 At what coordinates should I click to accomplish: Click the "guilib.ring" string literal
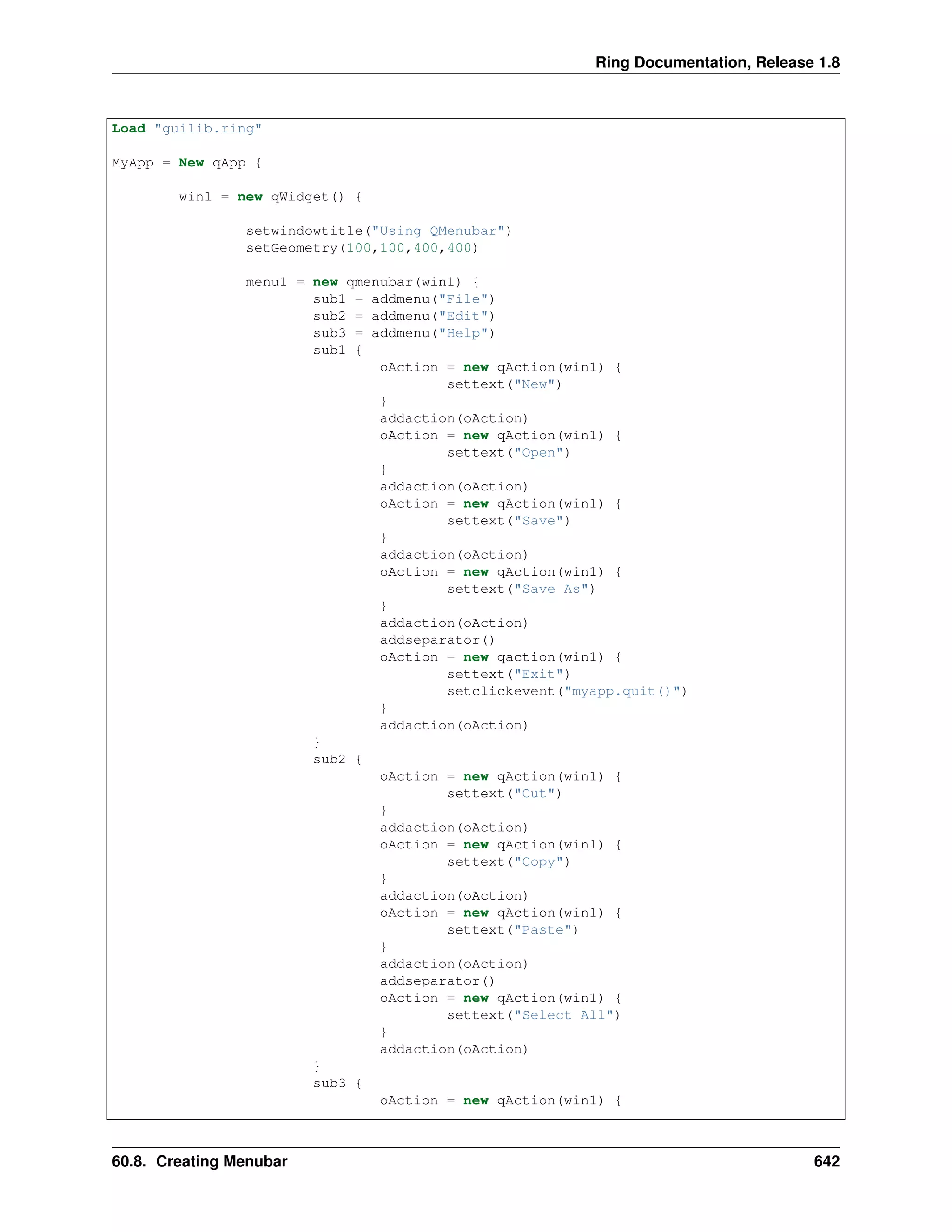coord(208,129)
